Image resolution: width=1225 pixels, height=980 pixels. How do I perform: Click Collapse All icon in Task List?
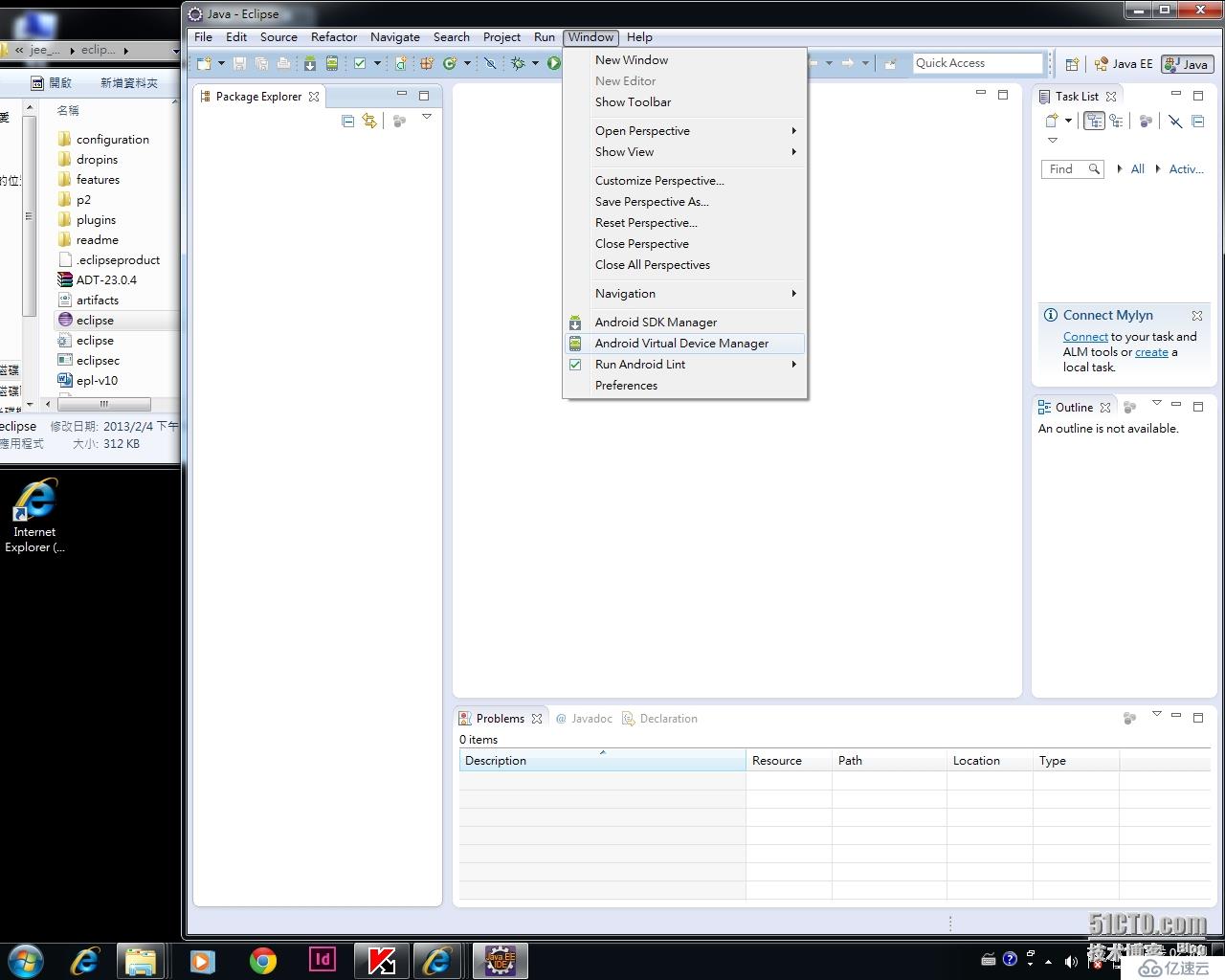click(x=1199, y=121)
